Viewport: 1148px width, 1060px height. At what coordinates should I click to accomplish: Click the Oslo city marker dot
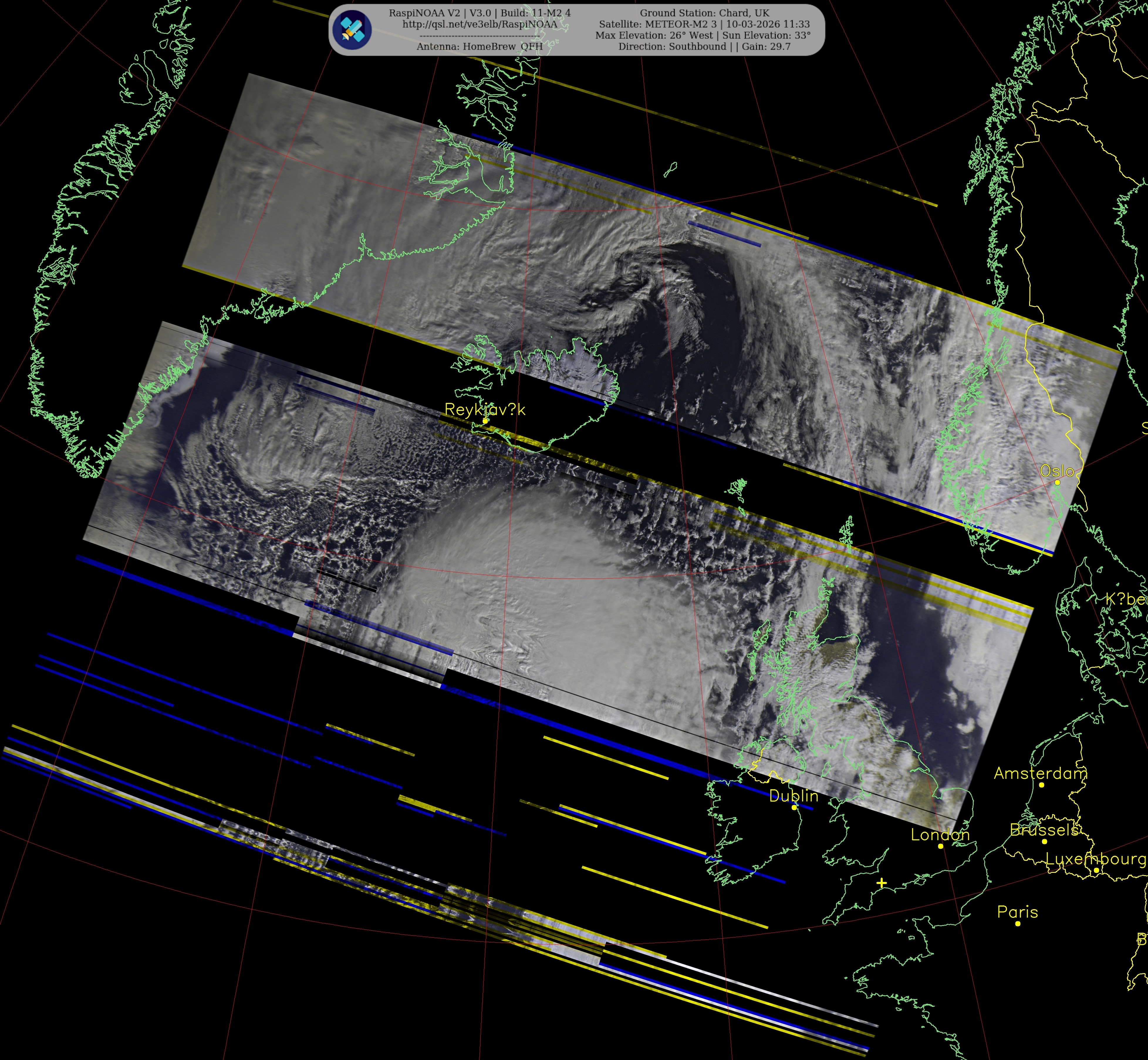1057,482
